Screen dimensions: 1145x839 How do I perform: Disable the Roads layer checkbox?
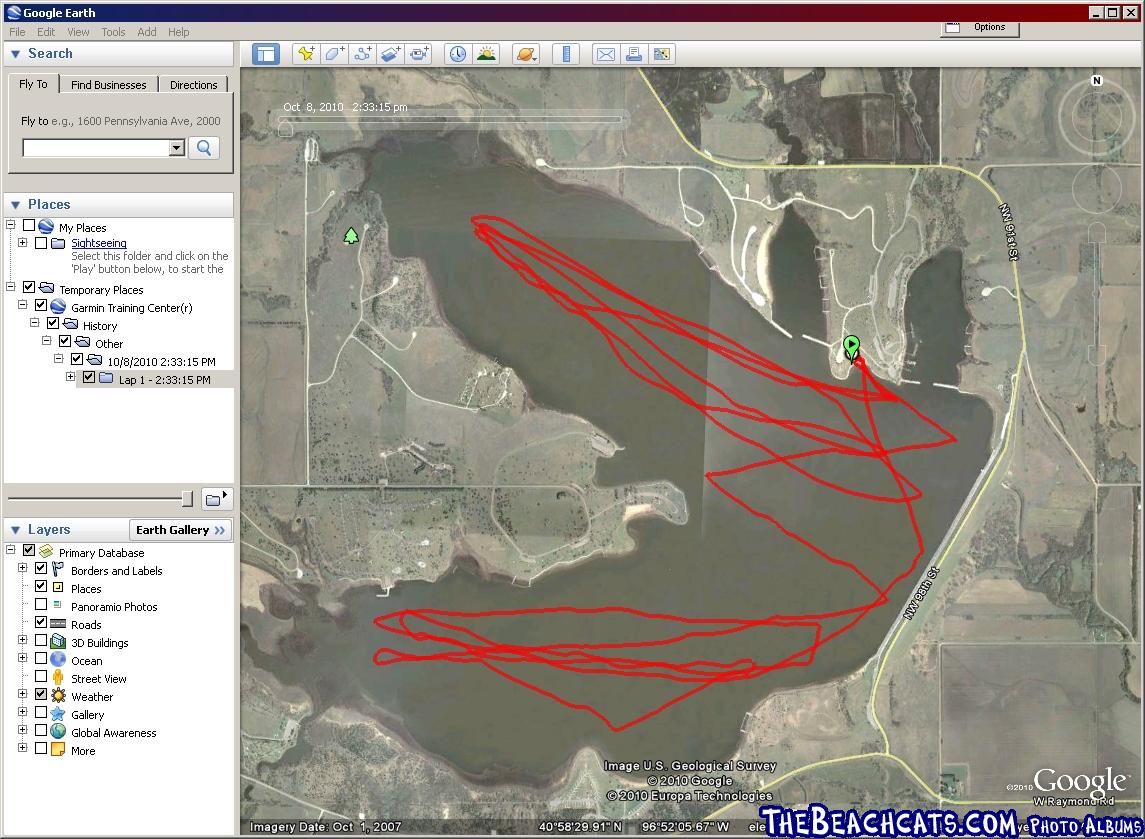41,622
